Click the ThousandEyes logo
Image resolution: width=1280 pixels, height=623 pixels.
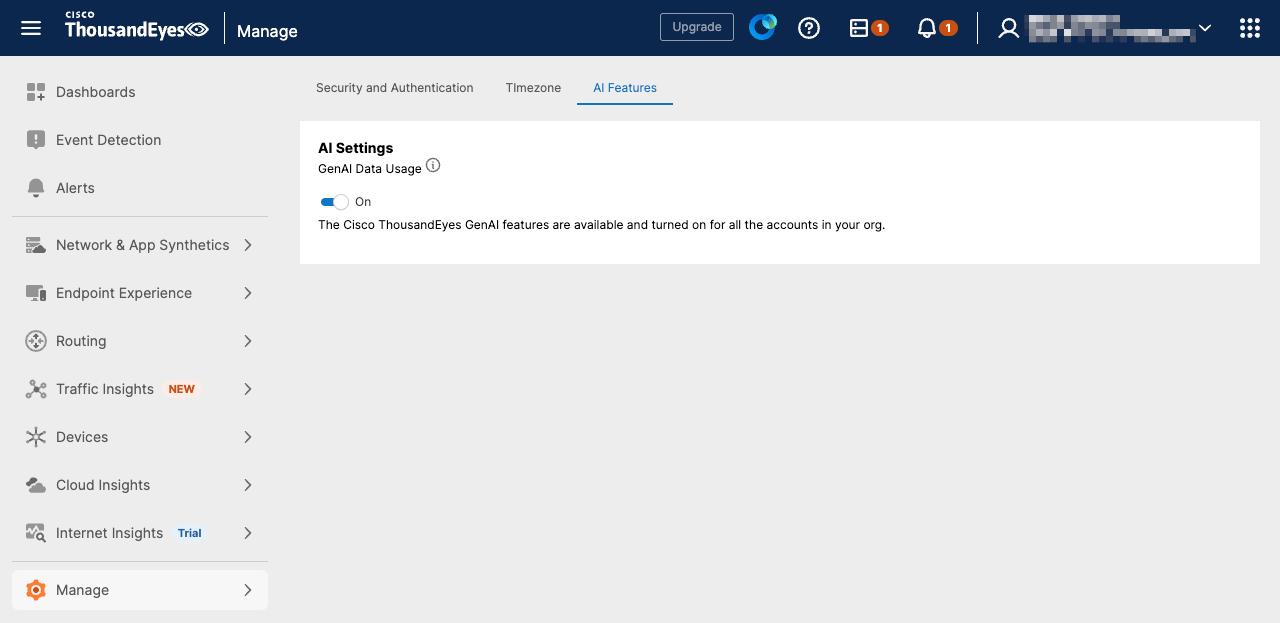(137, 28)
